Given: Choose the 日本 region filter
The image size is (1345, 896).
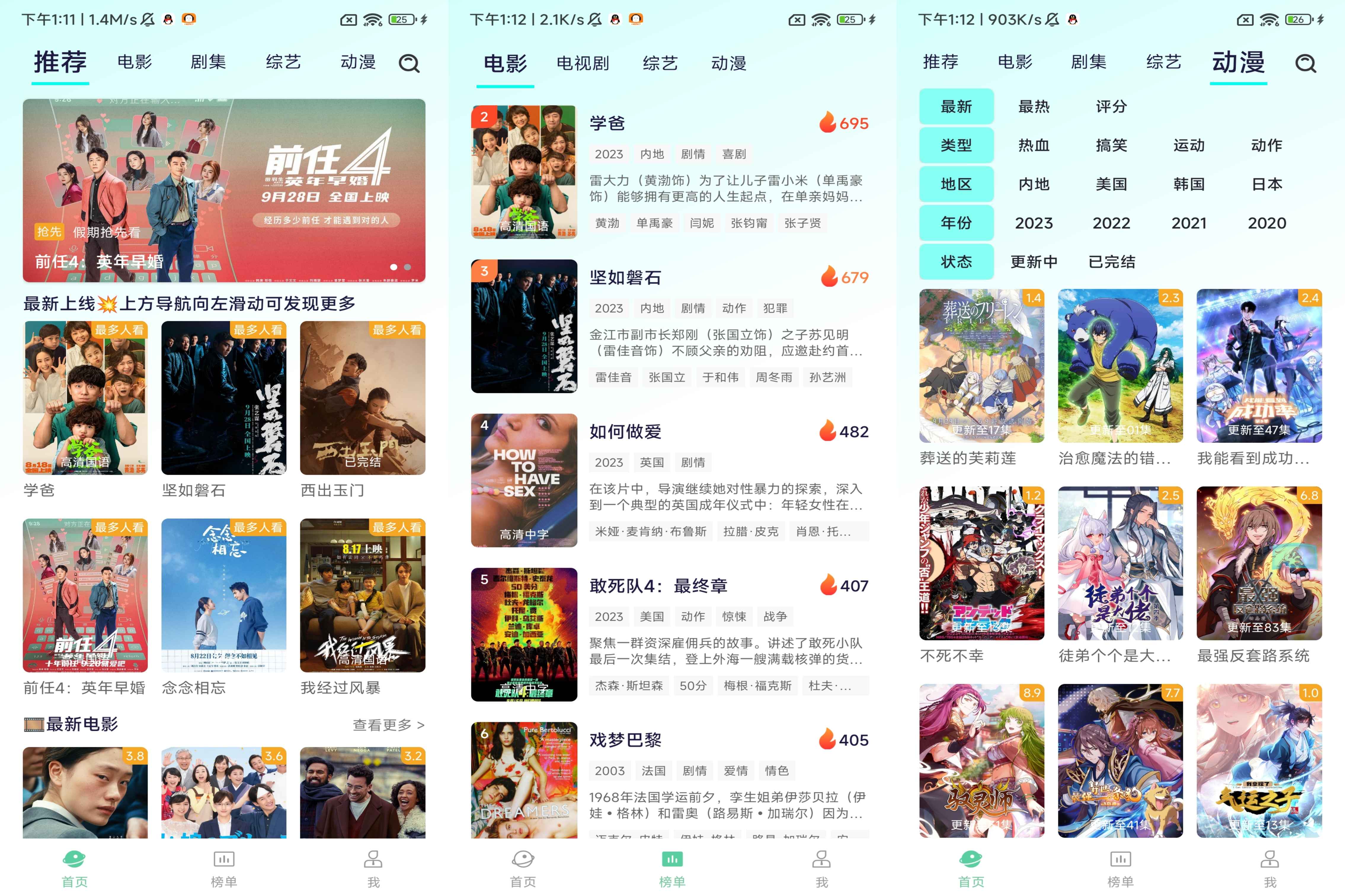Looking at the screenshot, I should point(1267,184).
